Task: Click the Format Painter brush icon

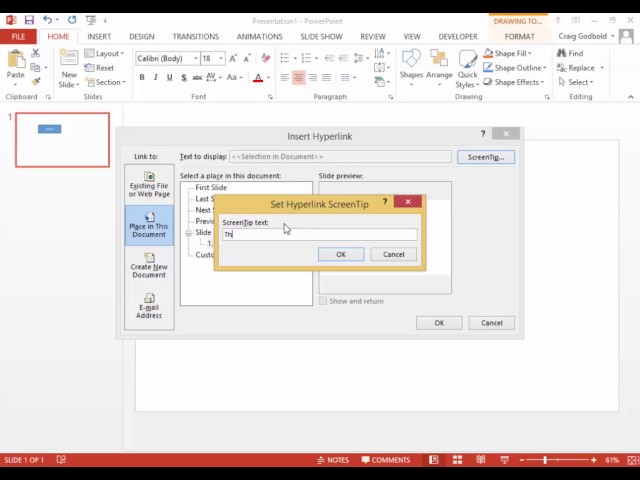Action: point(36,82)
